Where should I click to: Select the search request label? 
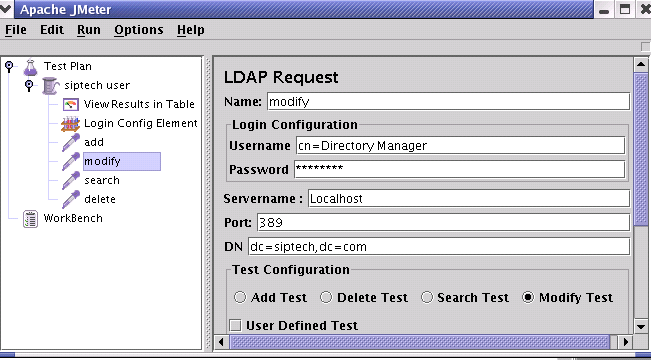pos(102,180)
